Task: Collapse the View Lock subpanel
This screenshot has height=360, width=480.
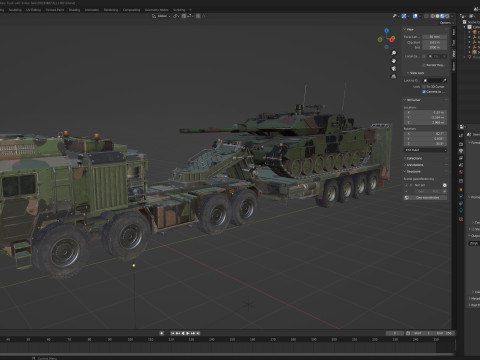Action: click(x=416, y=73)
